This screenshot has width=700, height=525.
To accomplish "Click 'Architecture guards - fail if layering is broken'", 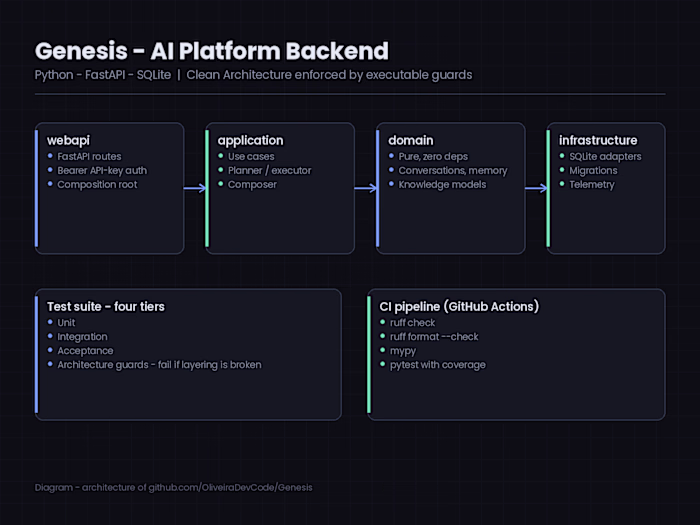I will [x=159, y=365].
